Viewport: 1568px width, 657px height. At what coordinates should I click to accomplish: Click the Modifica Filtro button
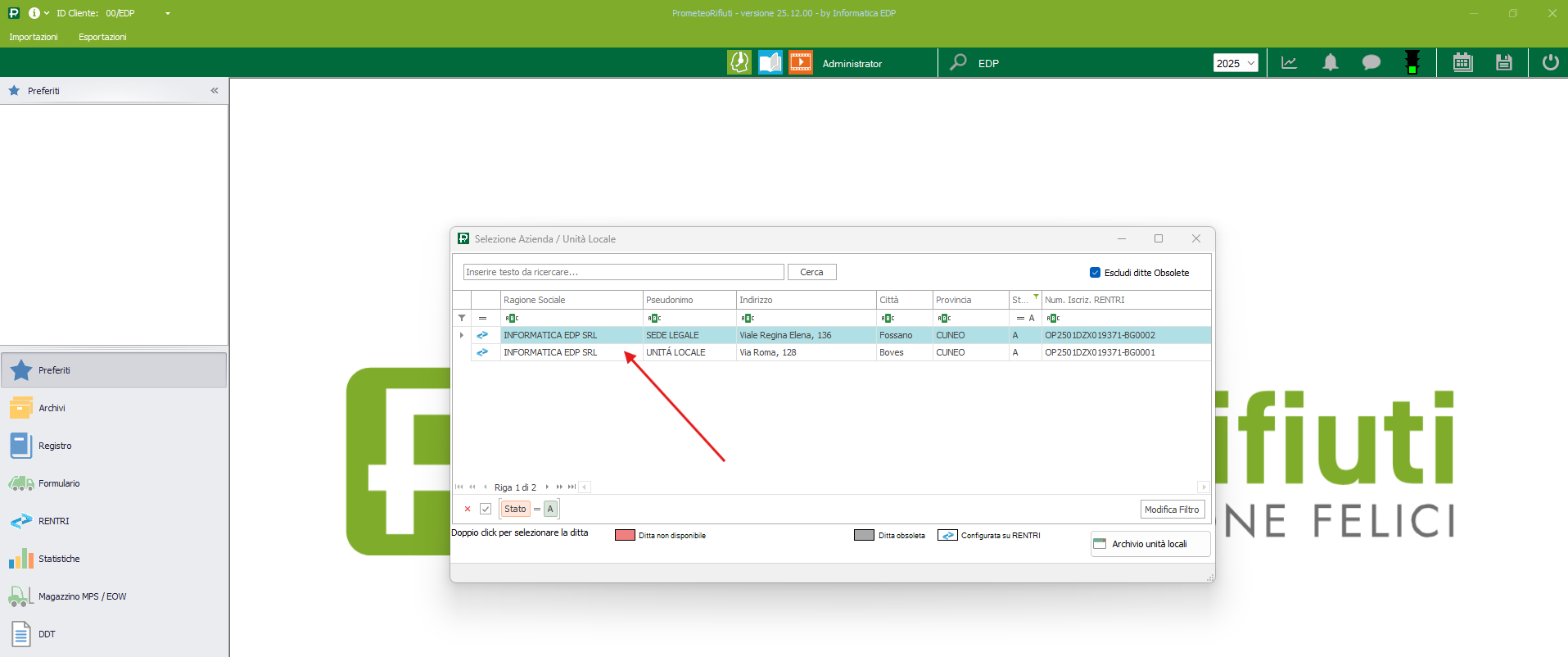[1172, 510]
